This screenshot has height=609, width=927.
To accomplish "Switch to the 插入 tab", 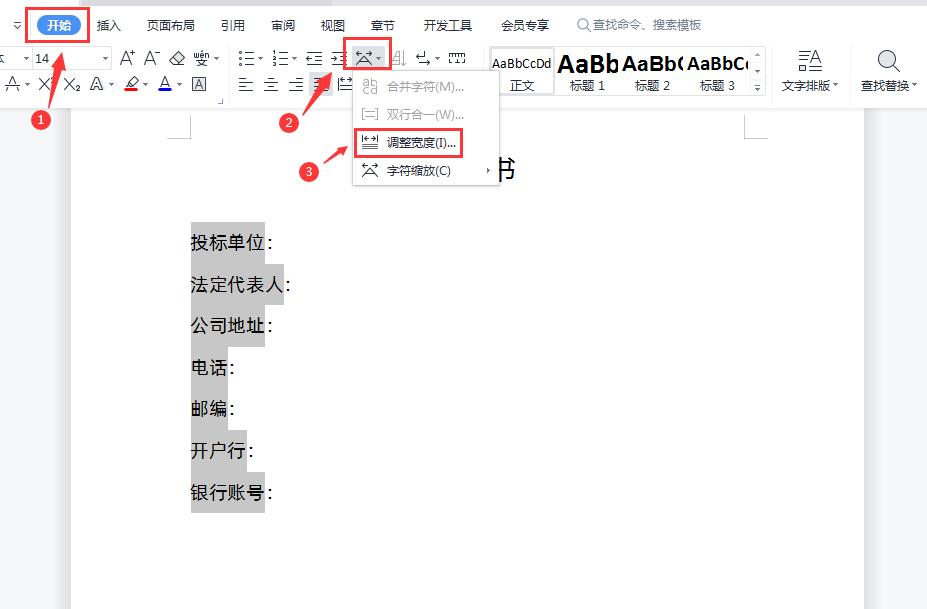I will click(x=109, y=25).
